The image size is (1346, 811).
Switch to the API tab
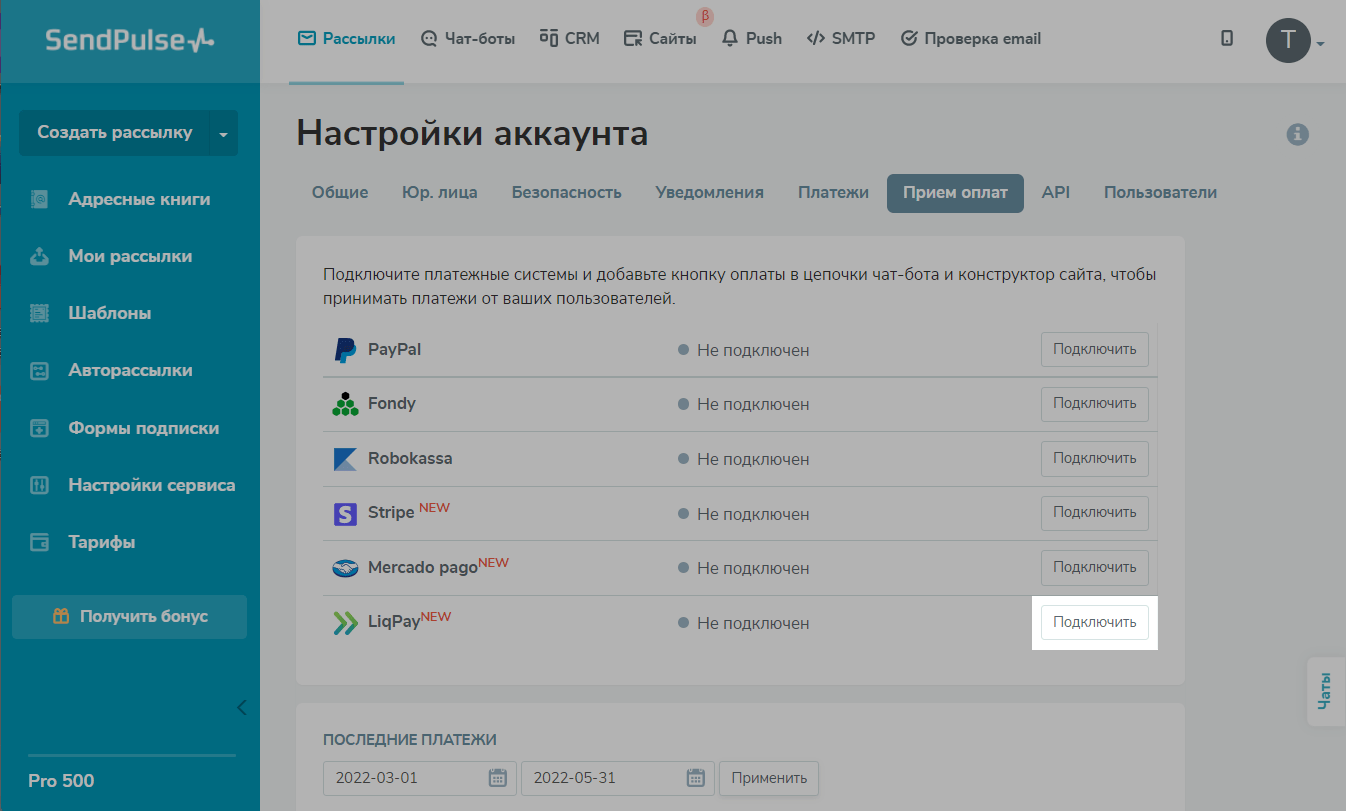pos(1055,192)
